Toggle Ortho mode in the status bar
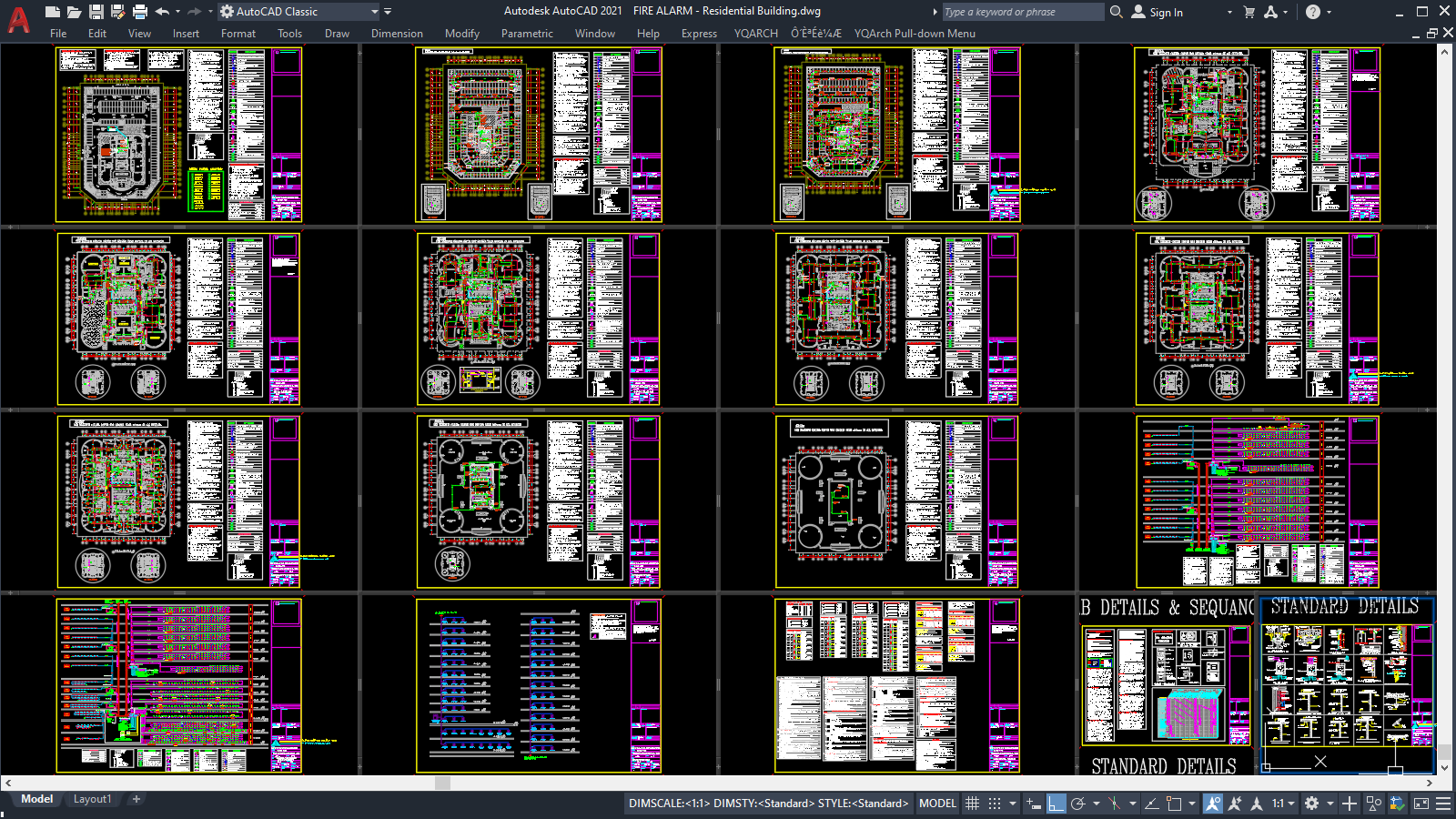The image size is (1456, 819). pos(1056,803)
